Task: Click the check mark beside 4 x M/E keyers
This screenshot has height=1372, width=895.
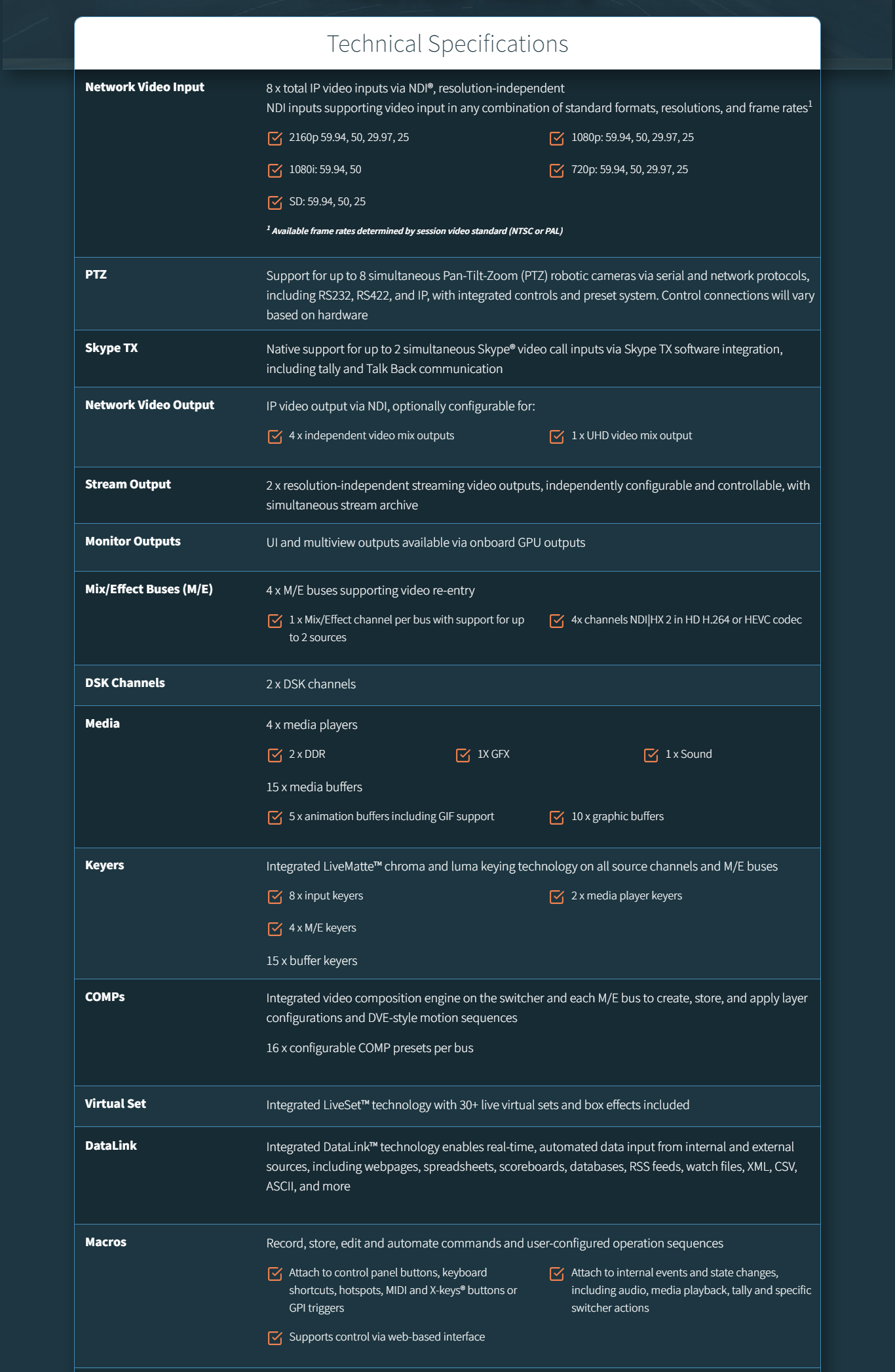Action: [275, 929]
